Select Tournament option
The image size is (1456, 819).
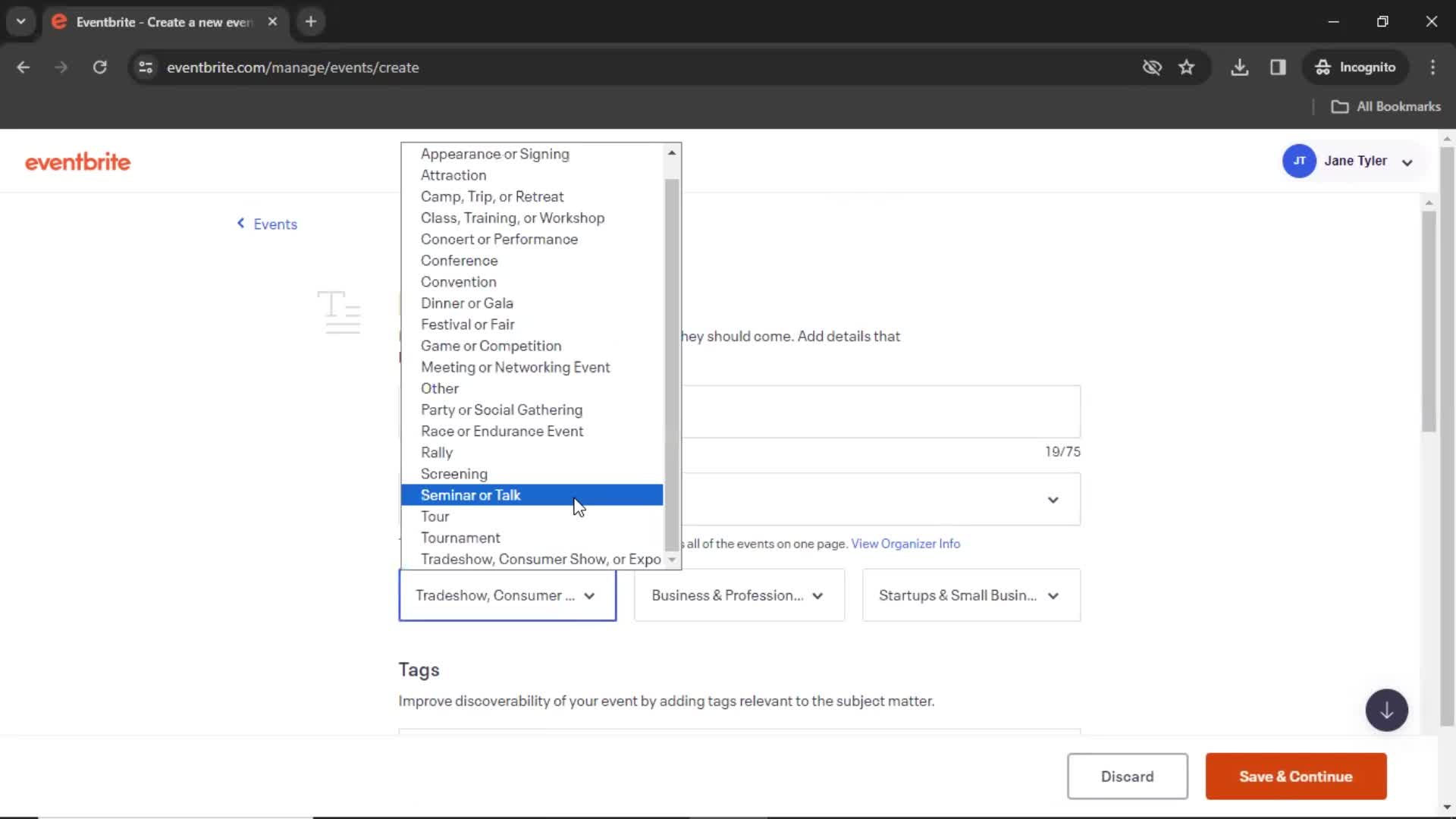532,538
